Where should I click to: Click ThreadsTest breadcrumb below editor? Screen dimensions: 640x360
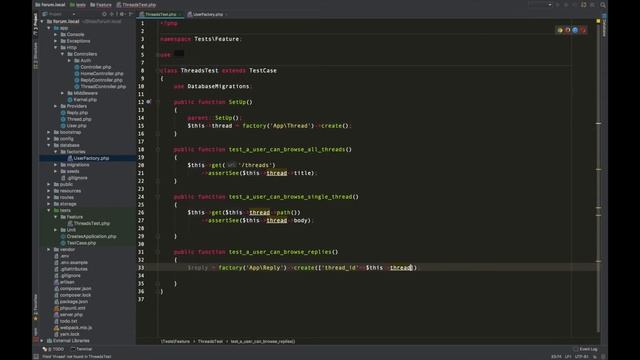210,341
